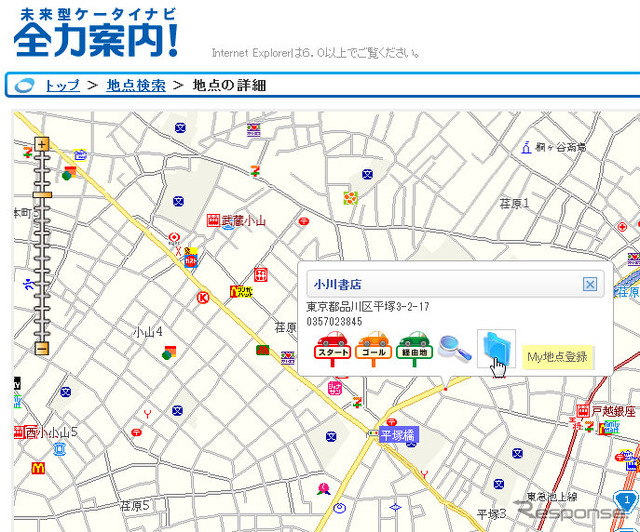This screenshot has height=532, width=640.
Task: Click the 小山4 area label
Action: [148, 332]
